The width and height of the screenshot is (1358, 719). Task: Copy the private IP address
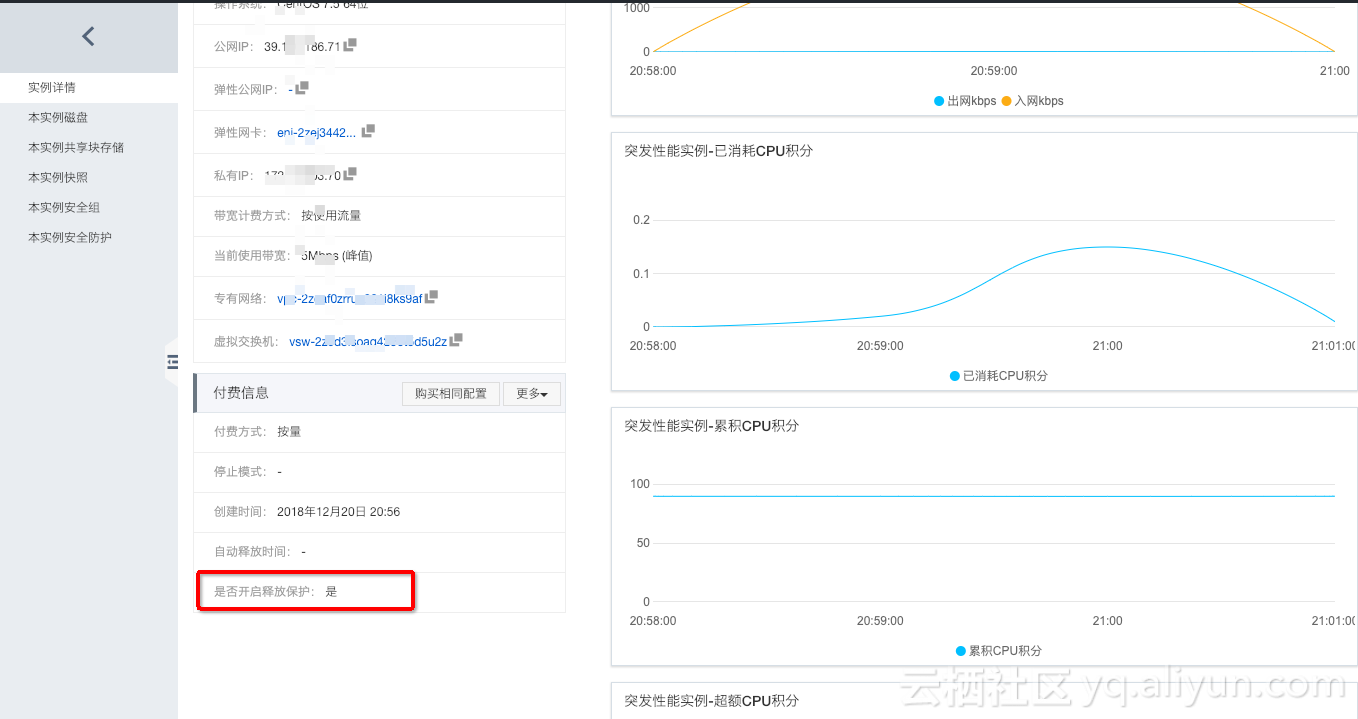click(x=350, y=174)
